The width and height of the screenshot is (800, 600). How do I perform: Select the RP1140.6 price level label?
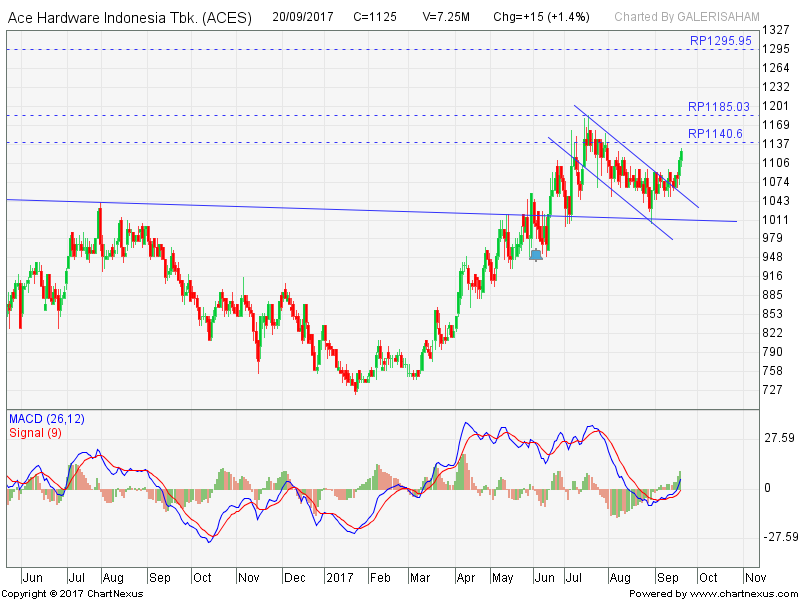click(715, 133)
